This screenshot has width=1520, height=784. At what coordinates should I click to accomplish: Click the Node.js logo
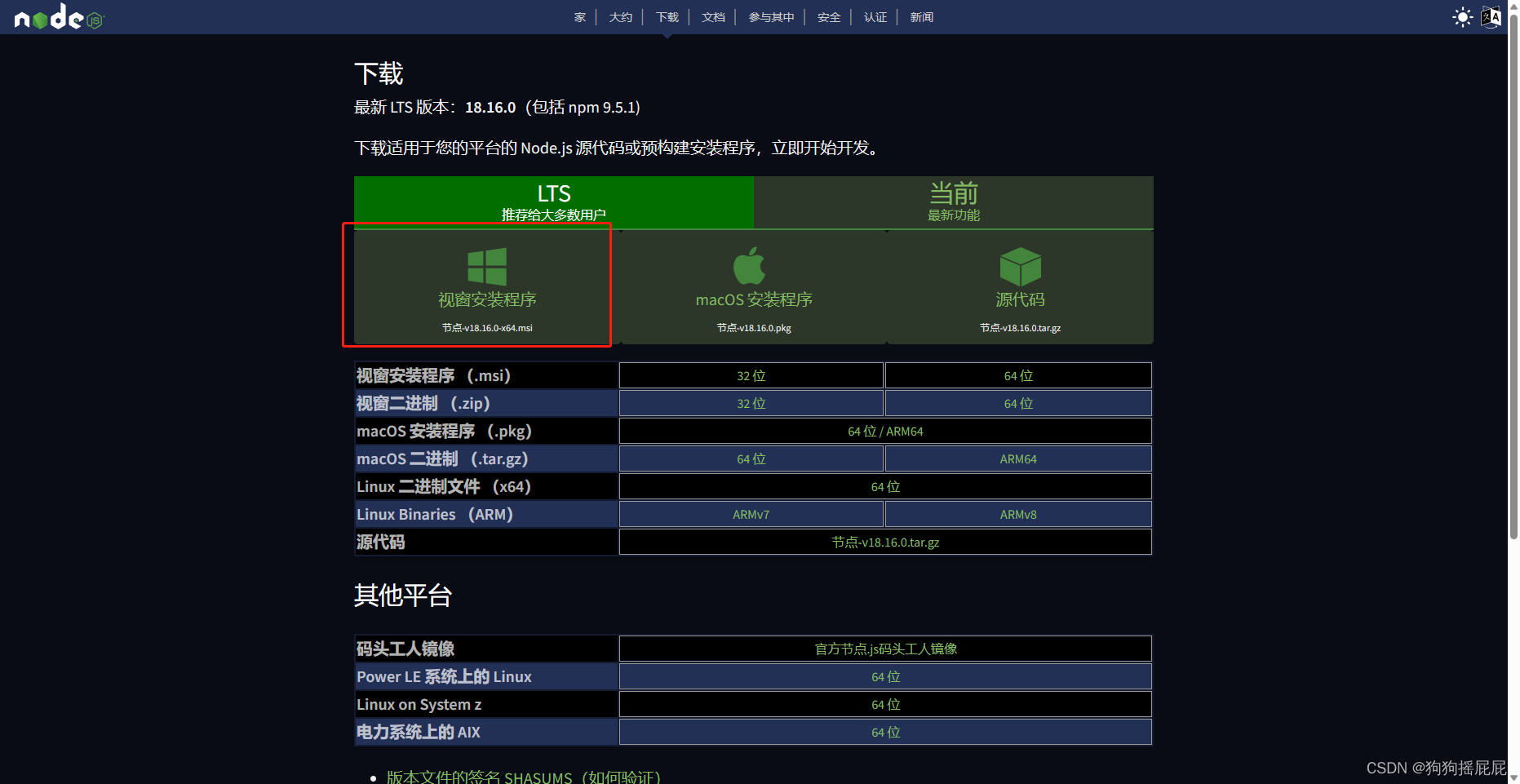click(x=60, y=17)
